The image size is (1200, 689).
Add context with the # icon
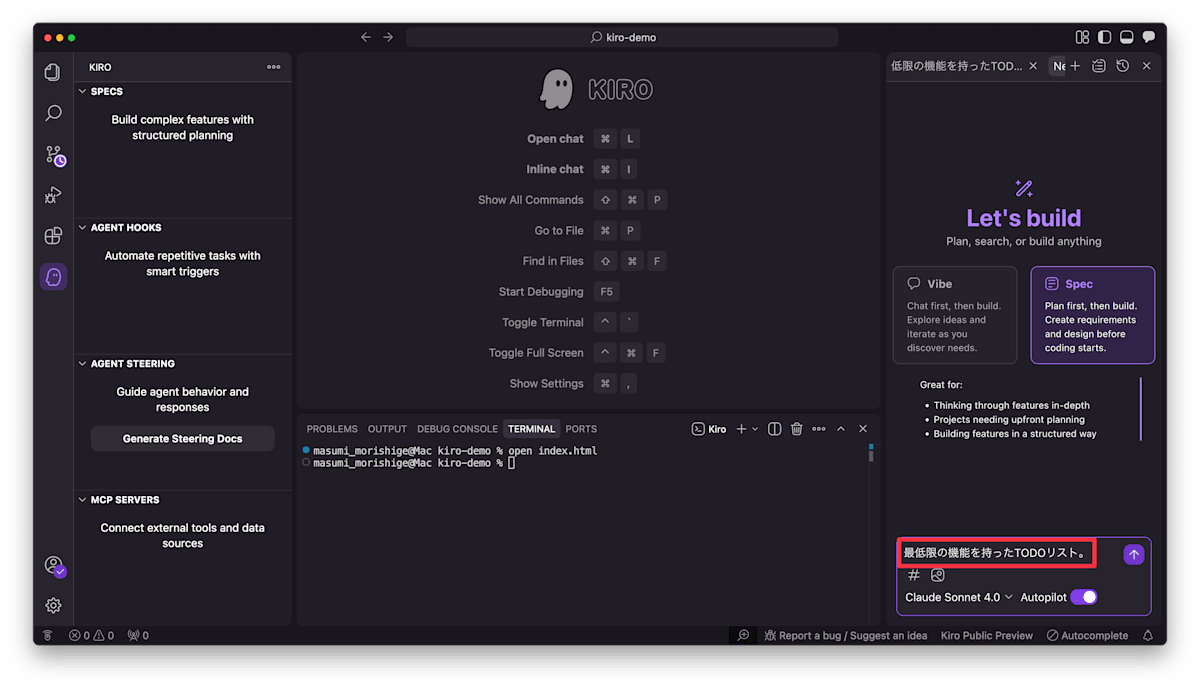tap(914, 575)
